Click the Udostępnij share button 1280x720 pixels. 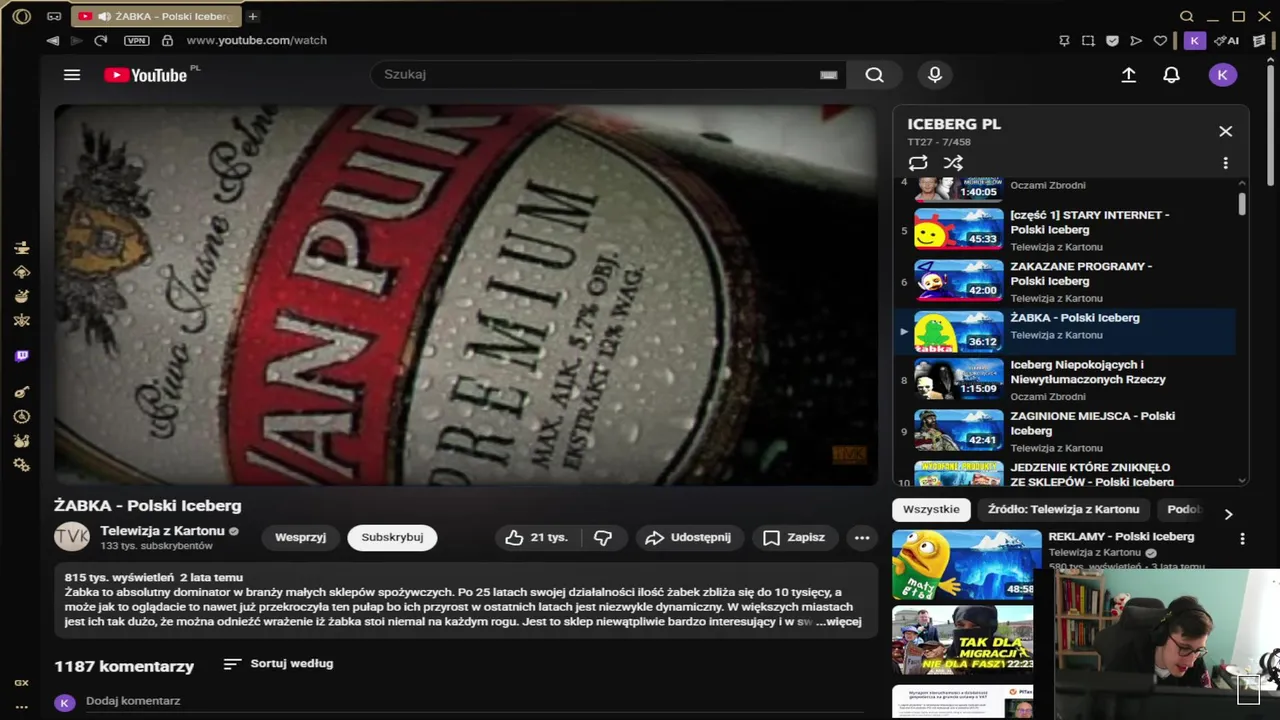pyautogui.click(x=689, y=538)
